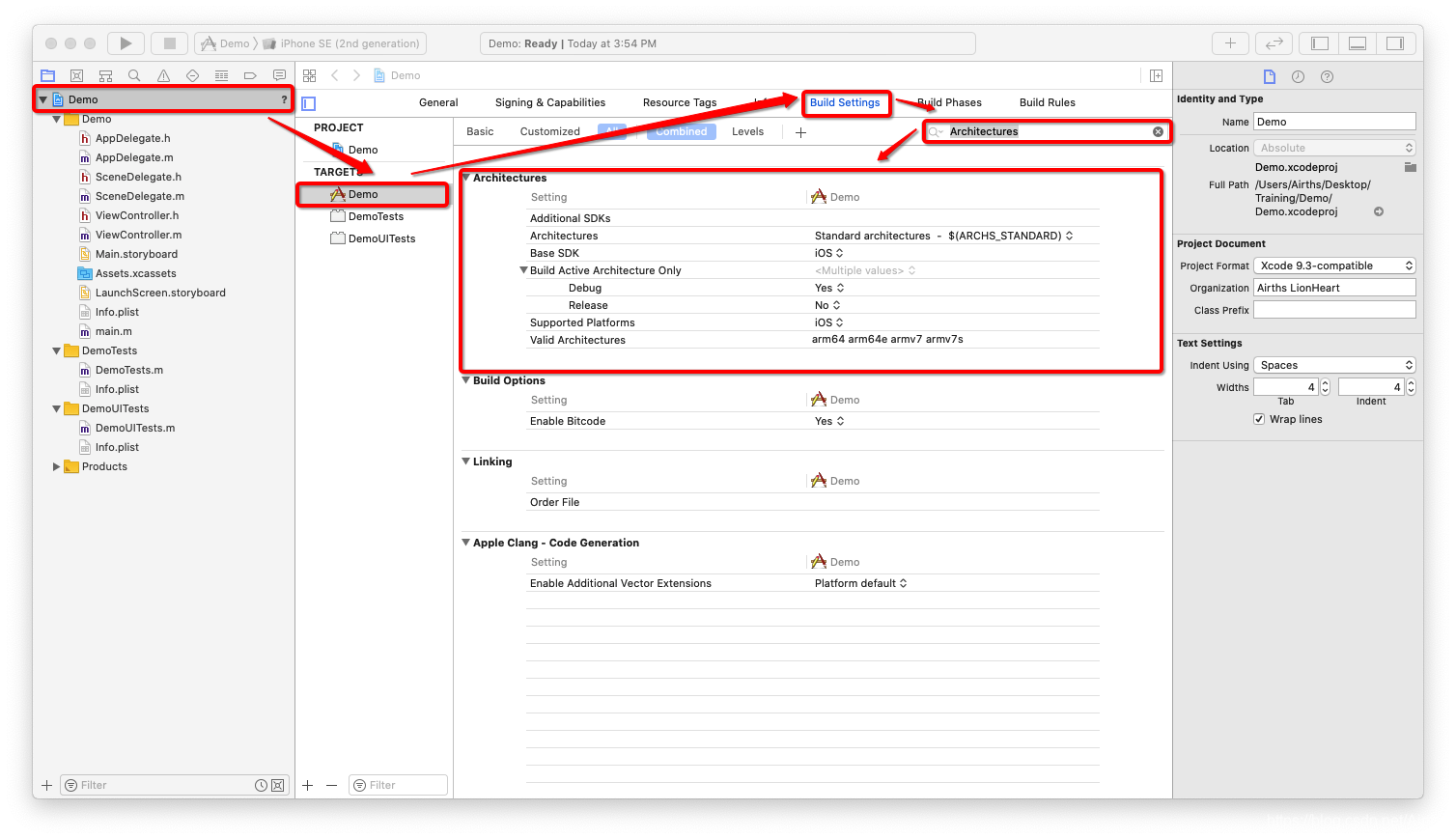Image resolution: width=1456 pixels, height=839 pixels.
Task: Open Indent Using Spaces dropdown
Action: click(x=1334, y=365)
